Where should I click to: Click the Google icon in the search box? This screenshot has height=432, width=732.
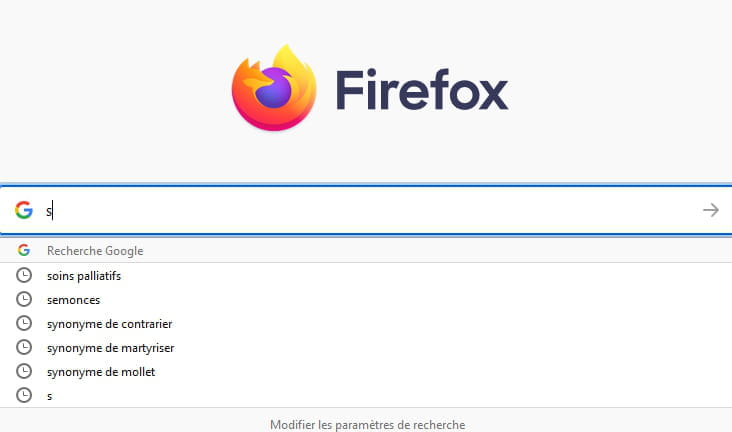click(x=24, y=210)
